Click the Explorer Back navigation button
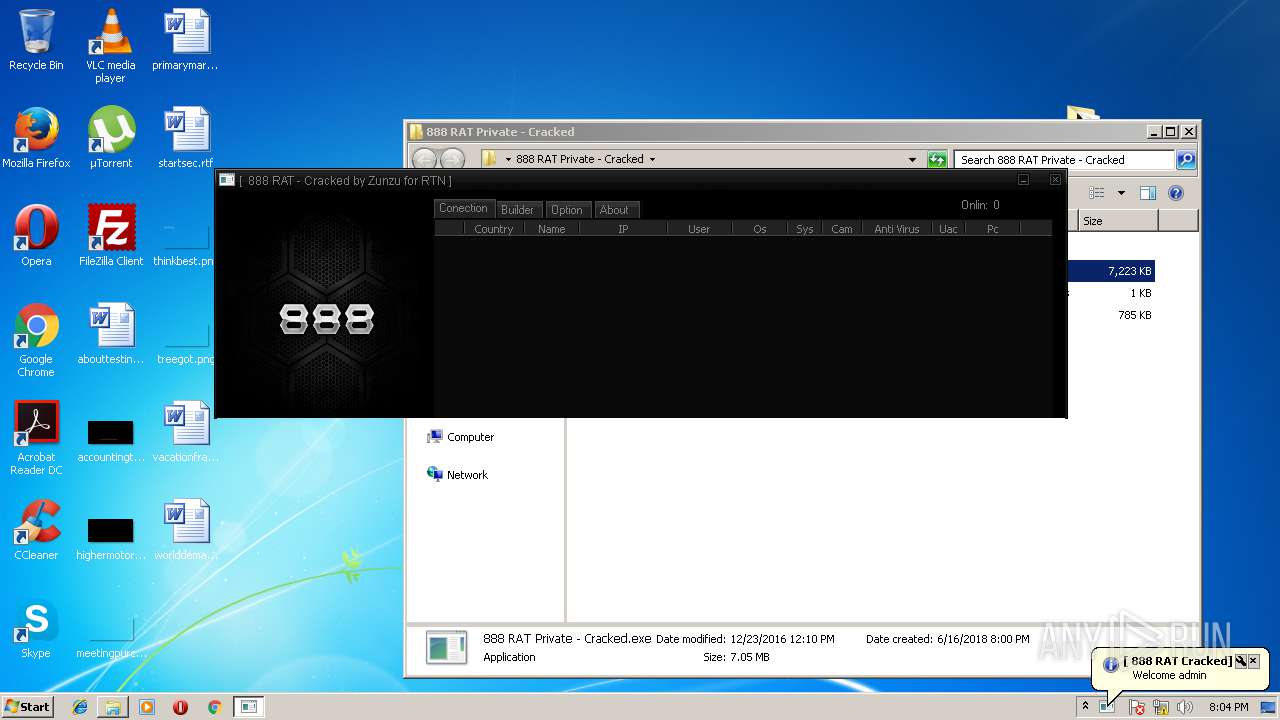 (x=424, y=159)
